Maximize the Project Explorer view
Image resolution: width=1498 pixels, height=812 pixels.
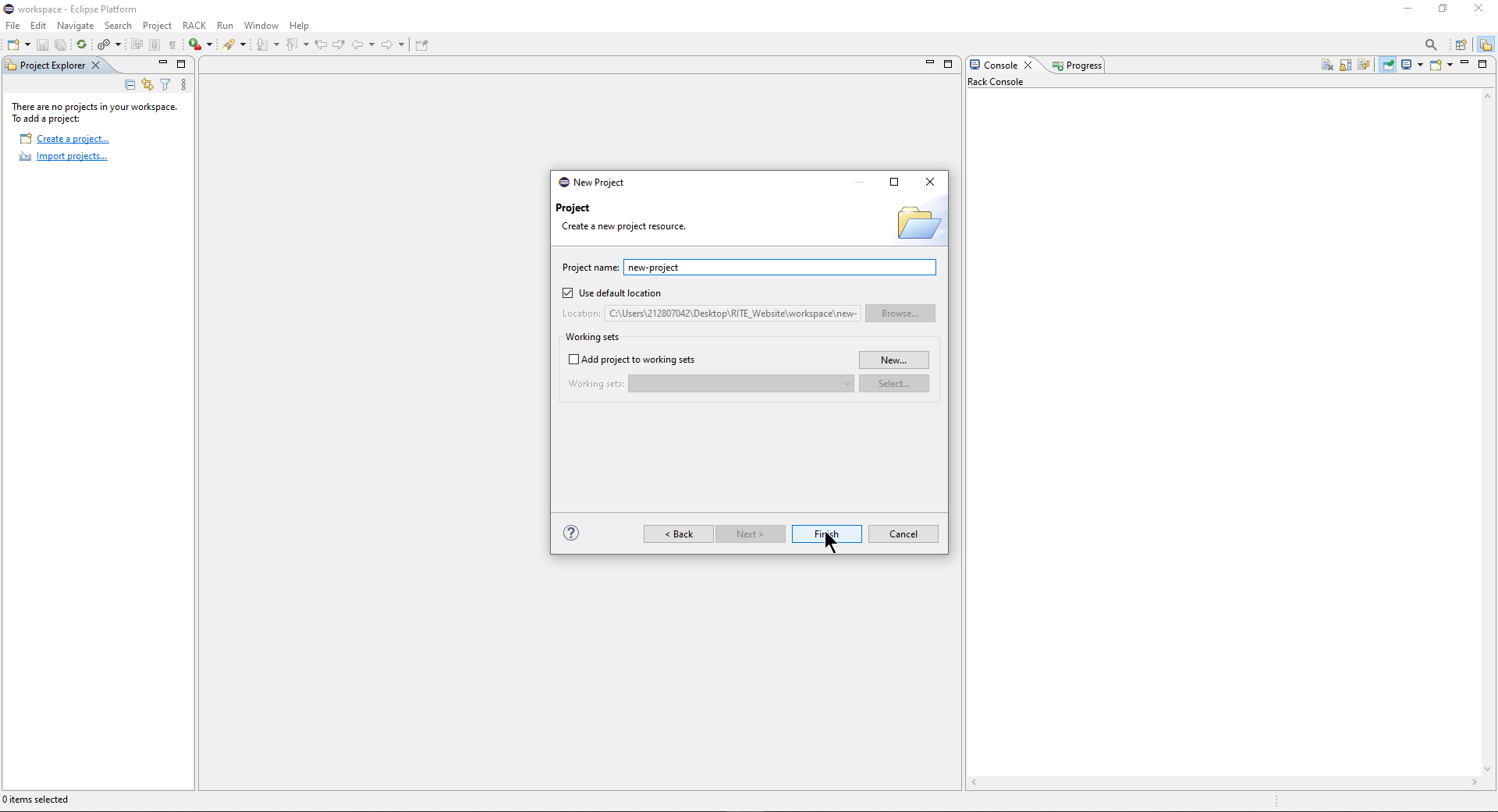point(181,64)
